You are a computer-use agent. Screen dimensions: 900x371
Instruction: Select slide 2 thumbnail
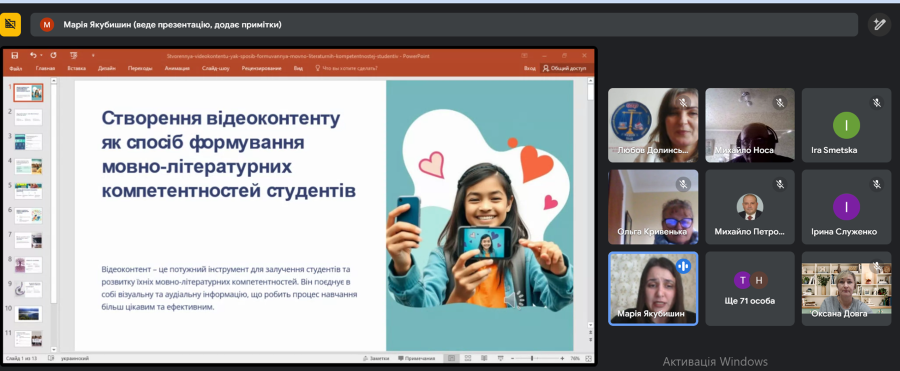[28, 117]
